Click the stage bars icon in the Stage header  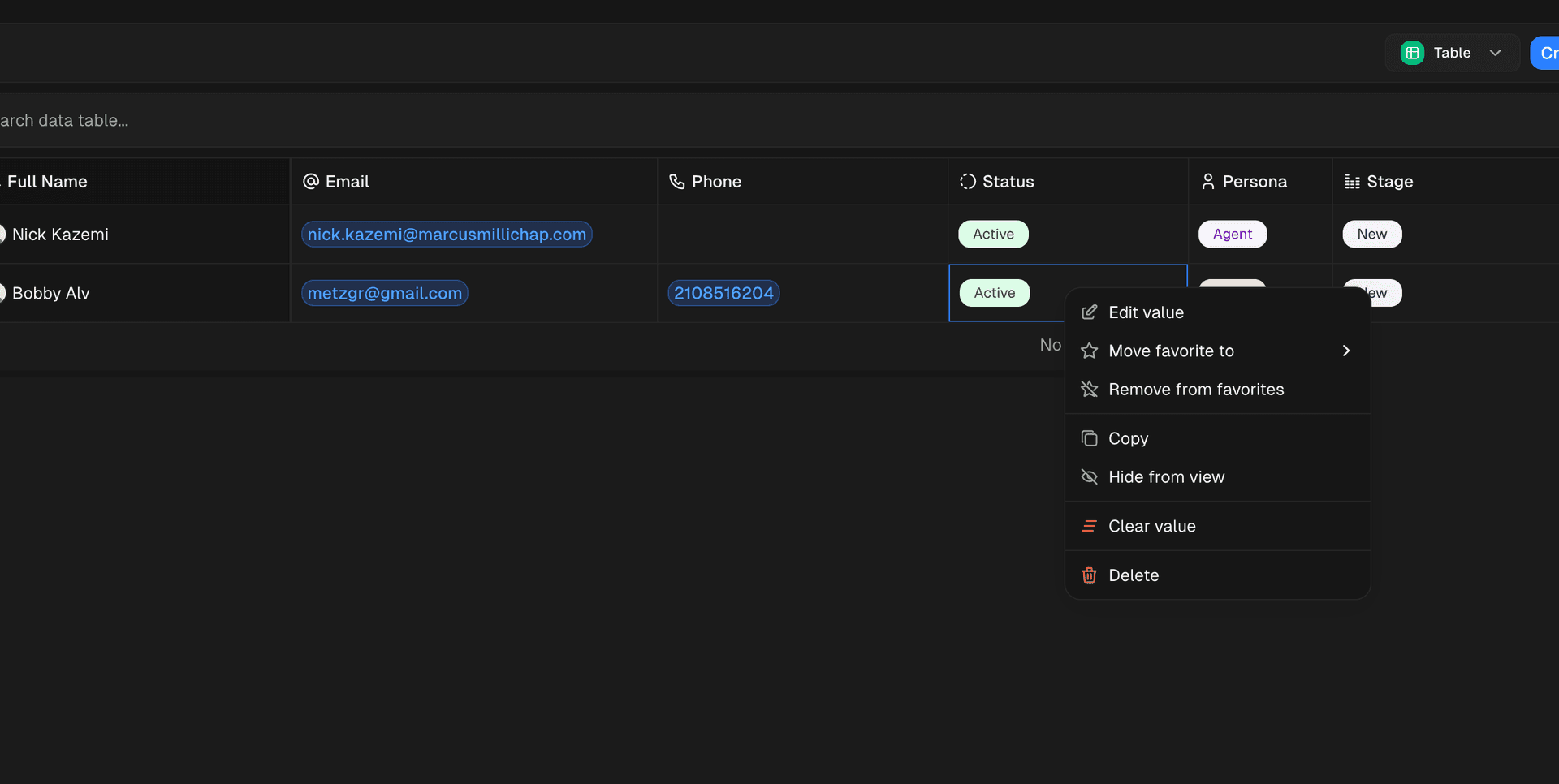click(x=1351, y=181)
